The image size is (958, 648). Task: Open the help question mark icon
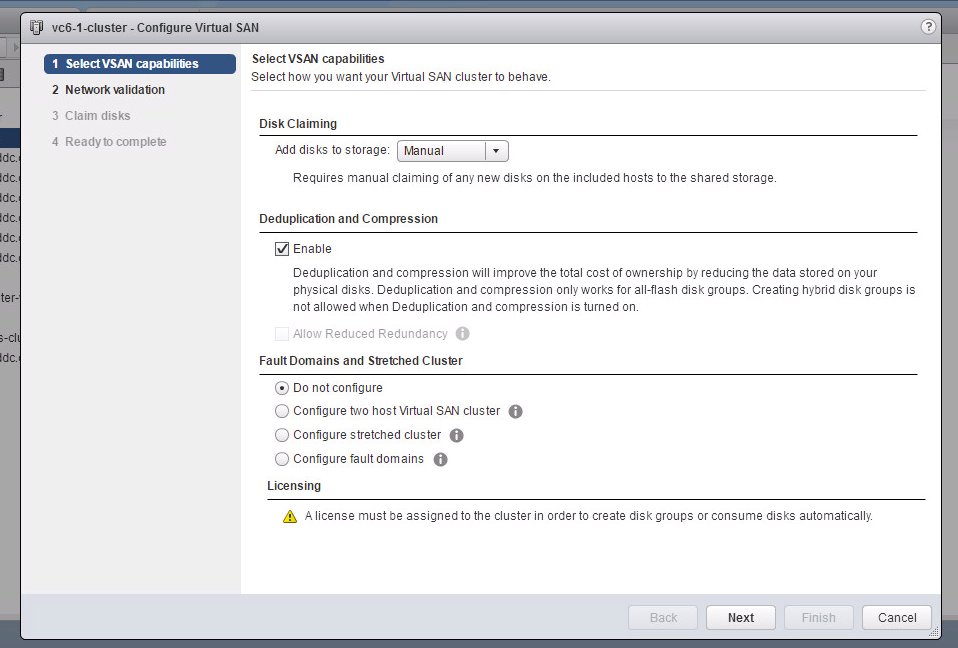(x=928, y=27)
